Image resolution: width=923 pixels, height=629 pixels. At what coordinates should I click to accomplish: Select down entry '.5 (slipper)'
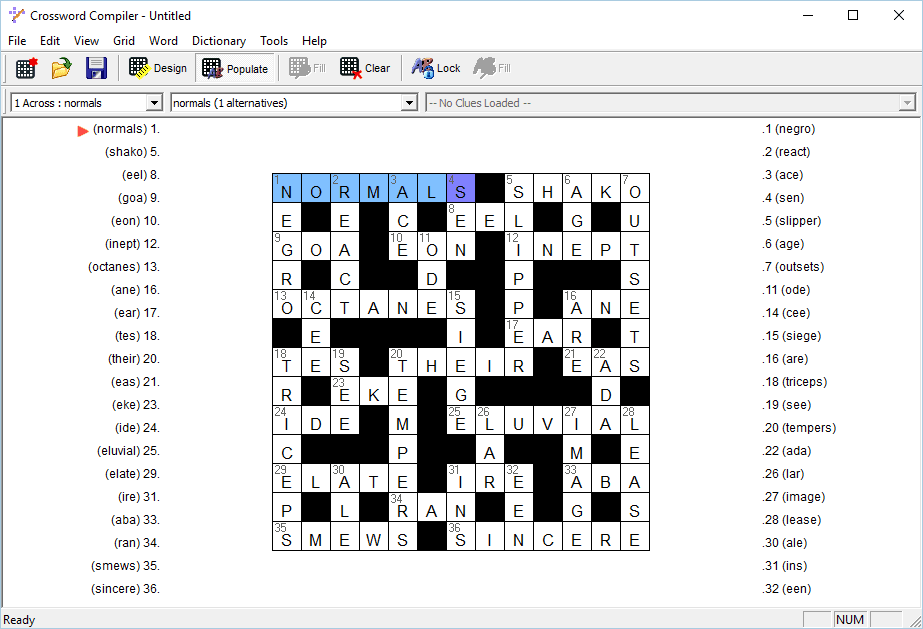792,221
